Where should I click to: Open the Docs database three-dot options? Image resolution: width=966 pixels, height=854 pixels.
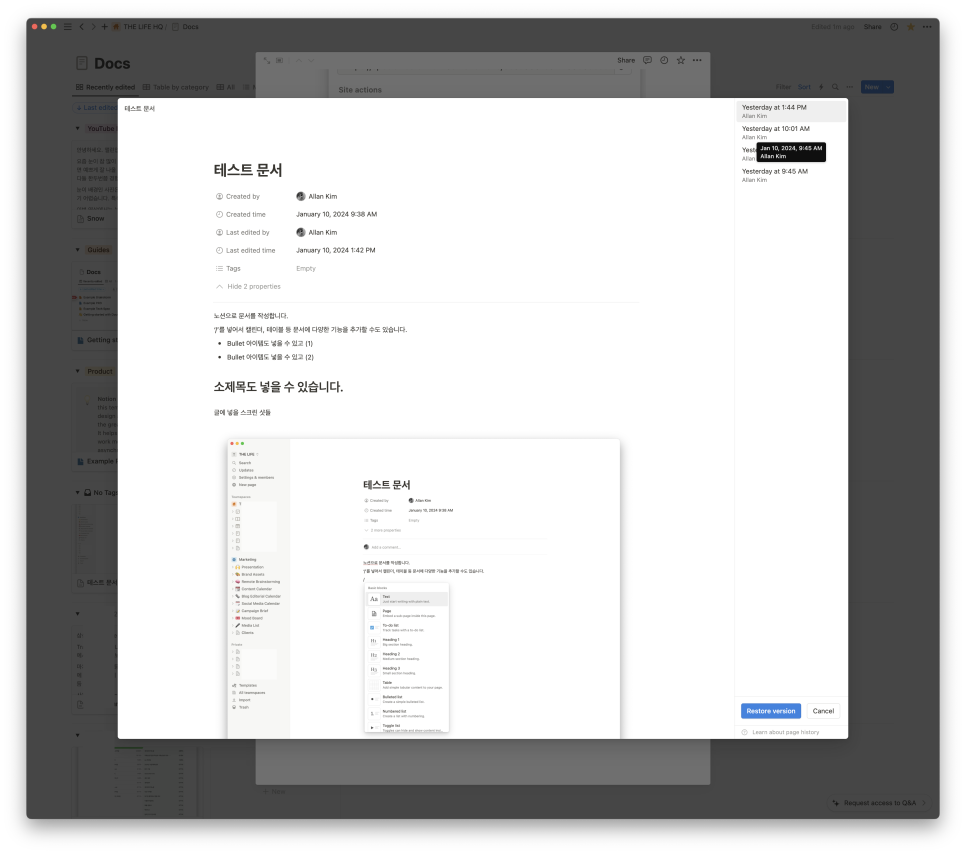tap(850, 87)
